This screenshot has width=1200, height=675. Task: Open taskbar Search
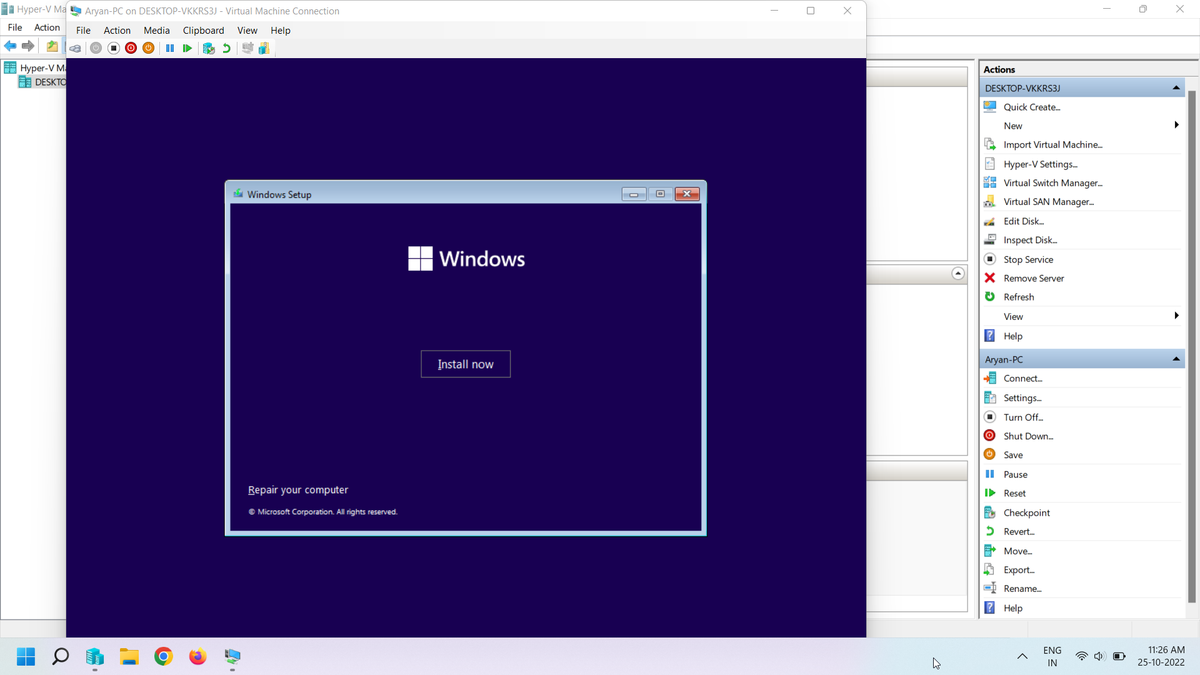click(x=60, y=657)
